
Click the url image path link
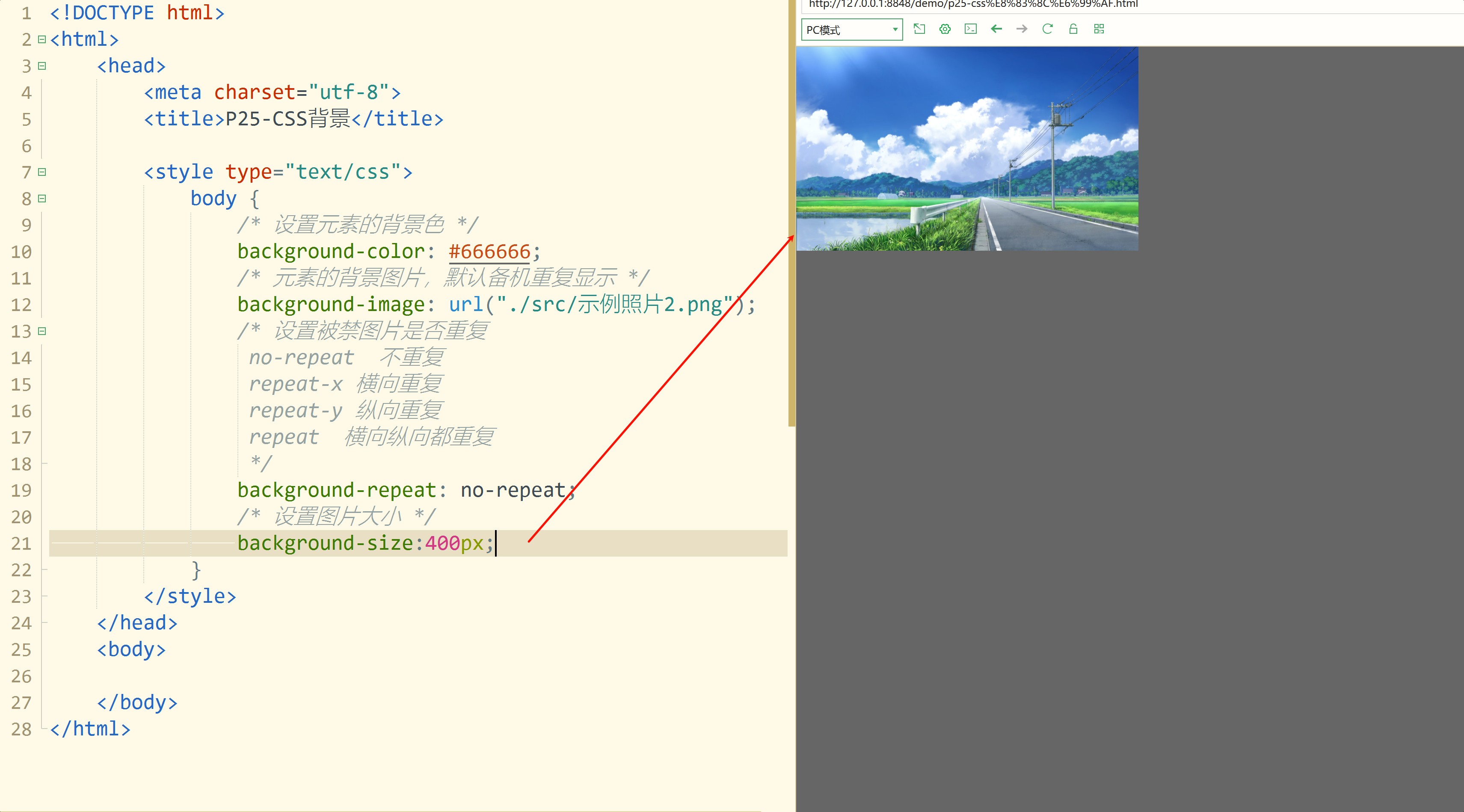(614, 305)
